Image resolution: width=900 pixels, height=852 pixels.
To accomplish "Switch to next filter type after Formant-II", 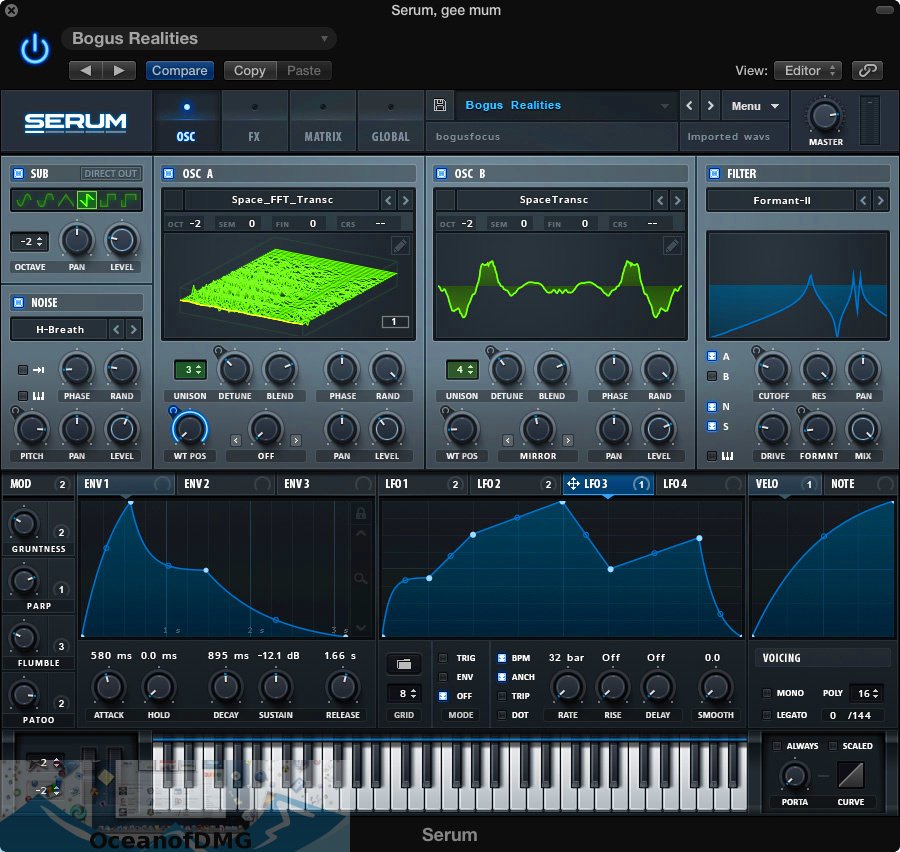I will pos(880,200).
